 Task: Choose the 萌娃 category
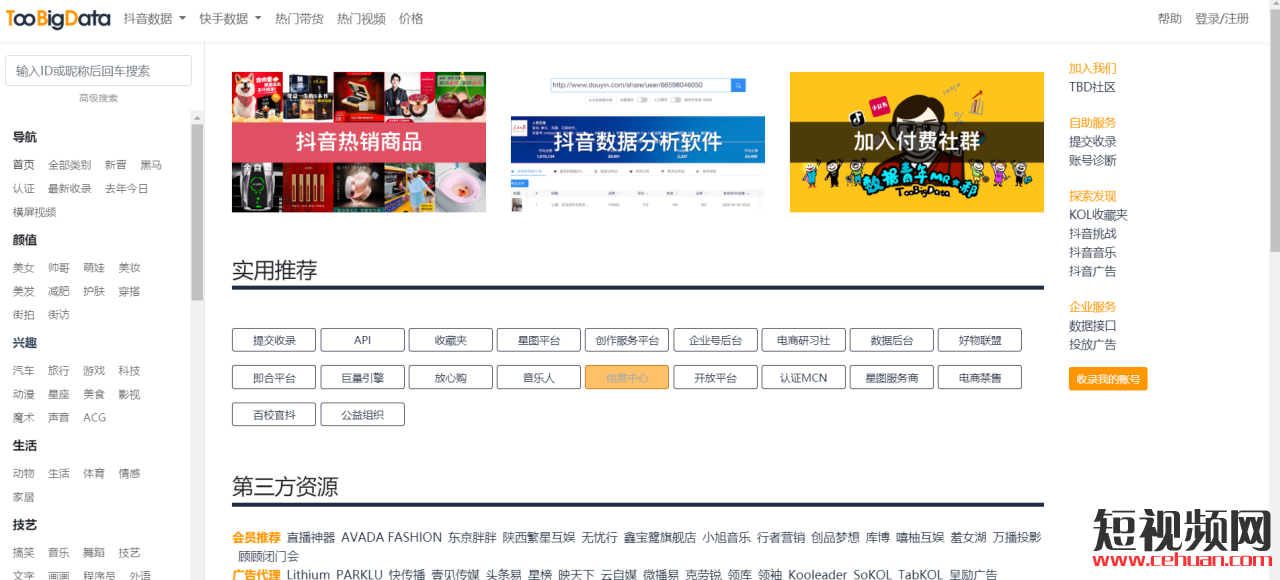94,268
